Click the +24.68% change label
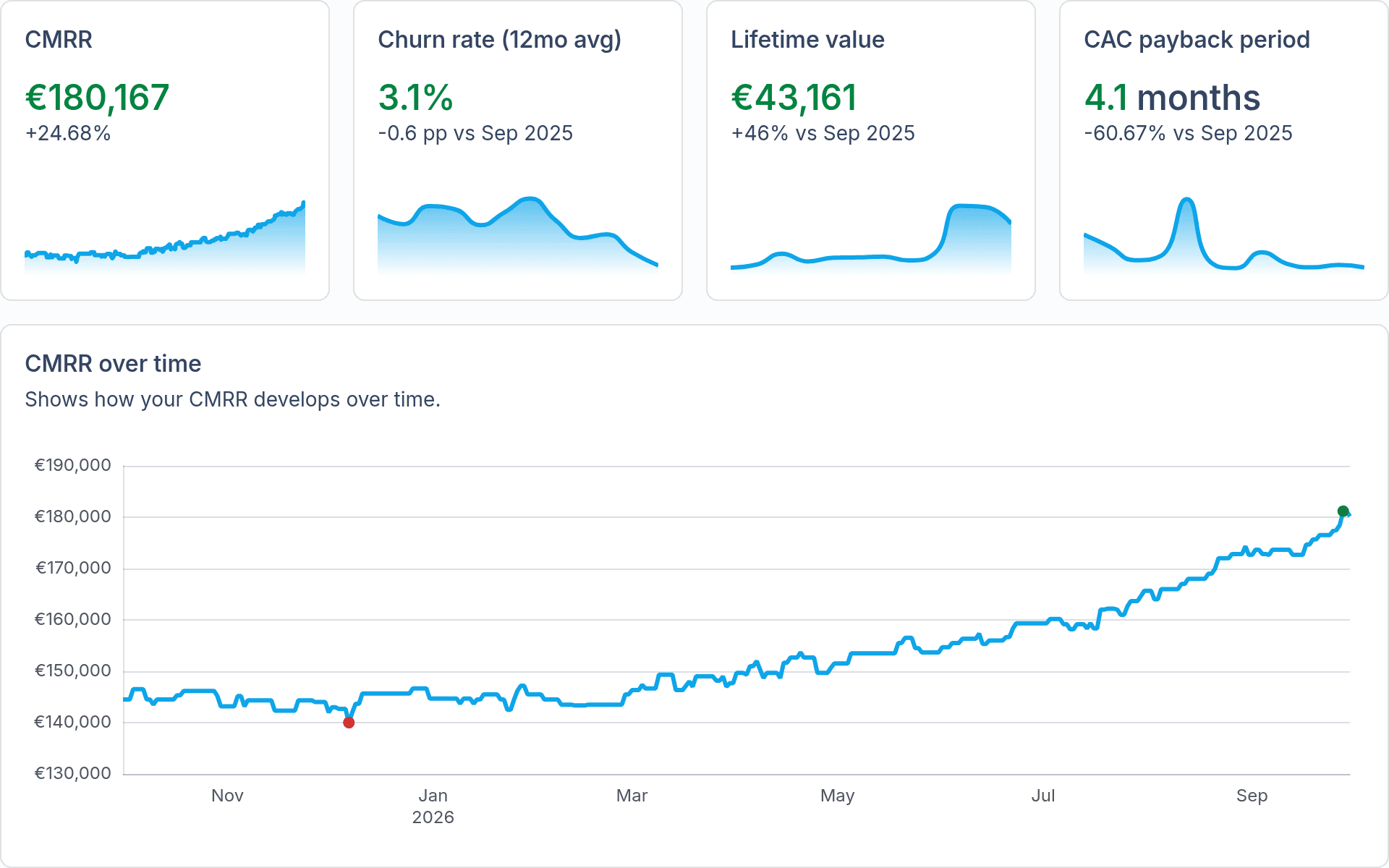Image resolution: width=1389 pixels, height=868 pixels. [x=68, y=133]
